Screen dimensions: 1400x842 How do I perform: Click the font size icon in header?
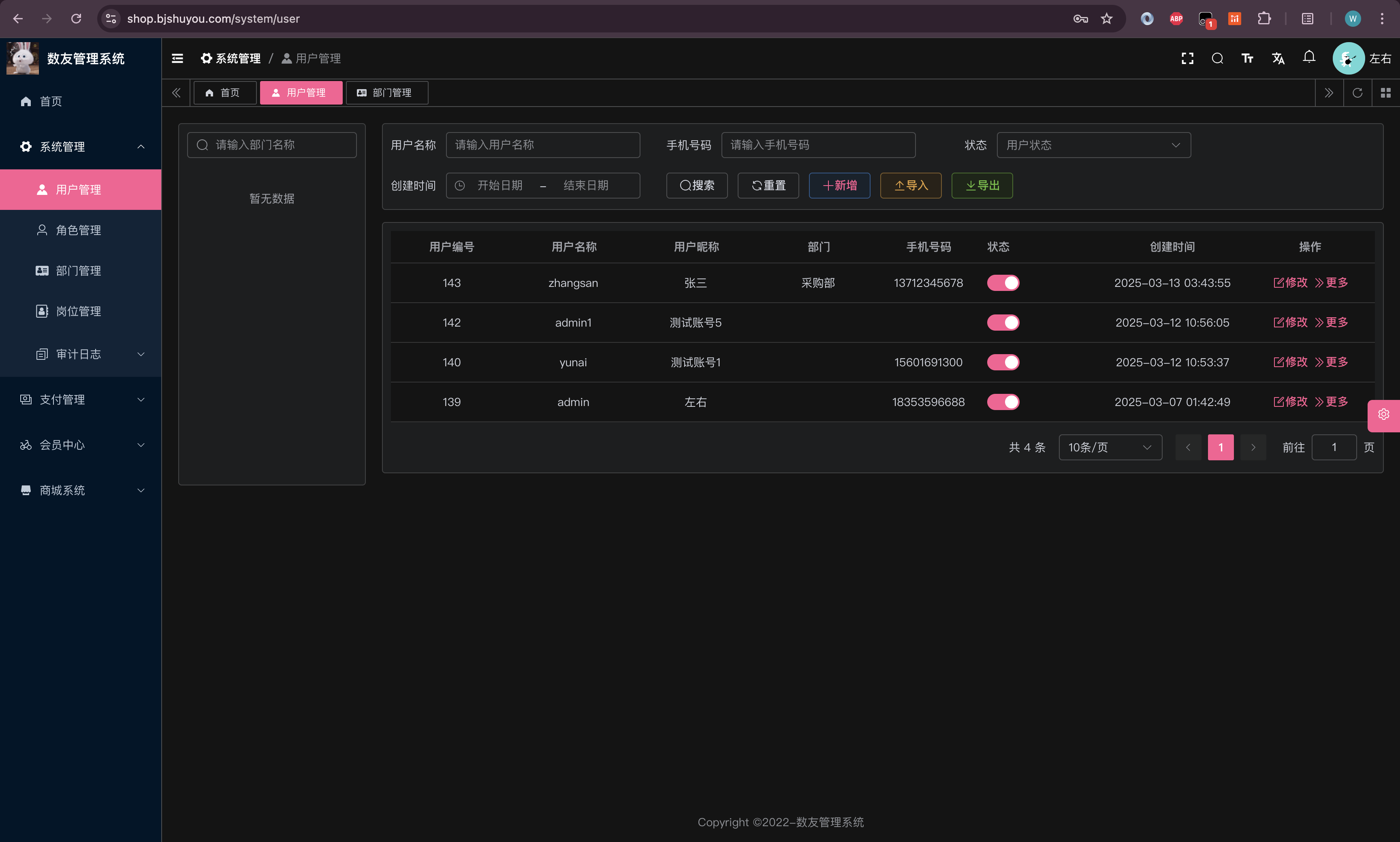[1247, 58]
